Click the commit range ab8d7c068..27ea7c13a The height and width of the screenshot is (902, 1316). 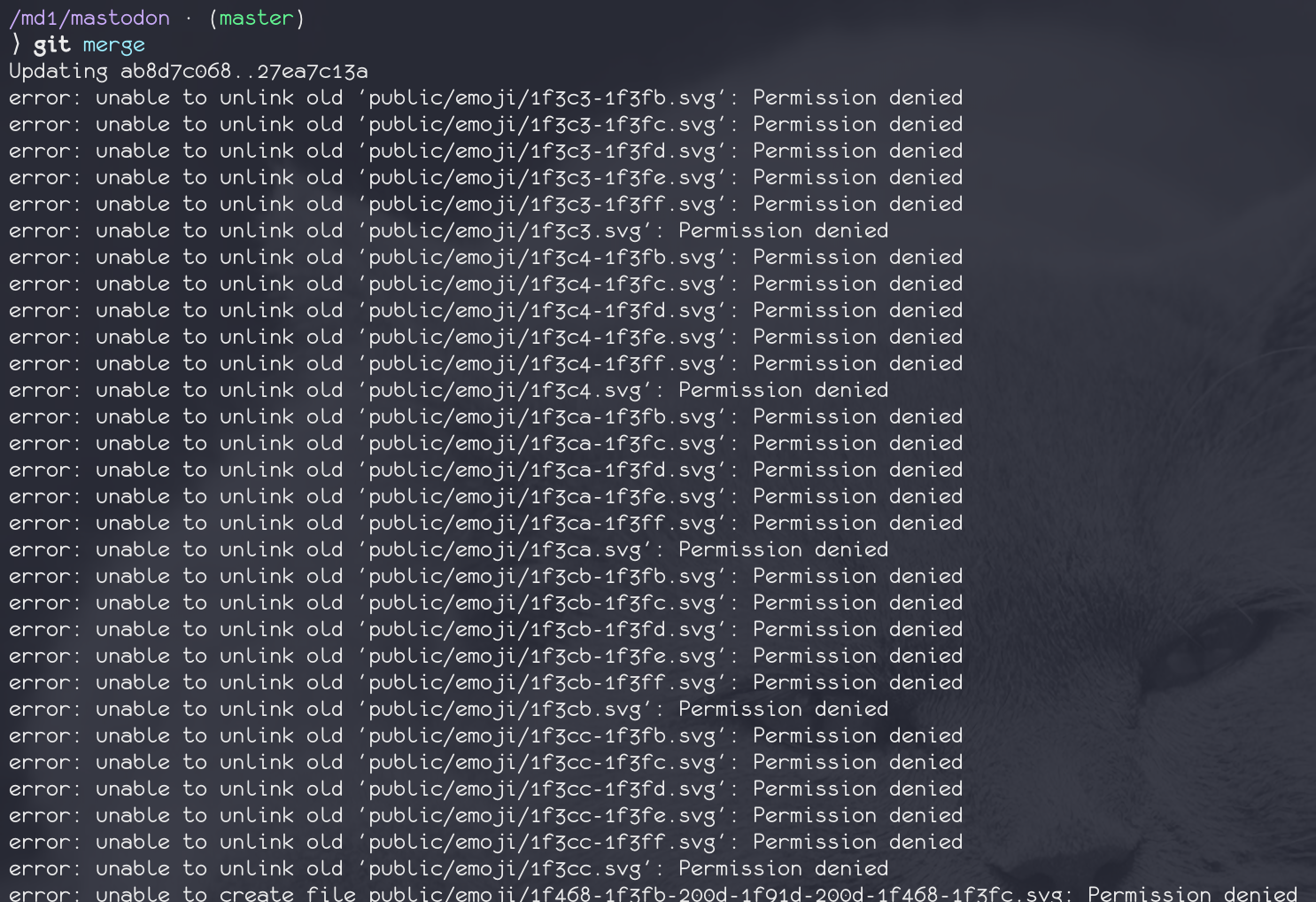point(244,71)
